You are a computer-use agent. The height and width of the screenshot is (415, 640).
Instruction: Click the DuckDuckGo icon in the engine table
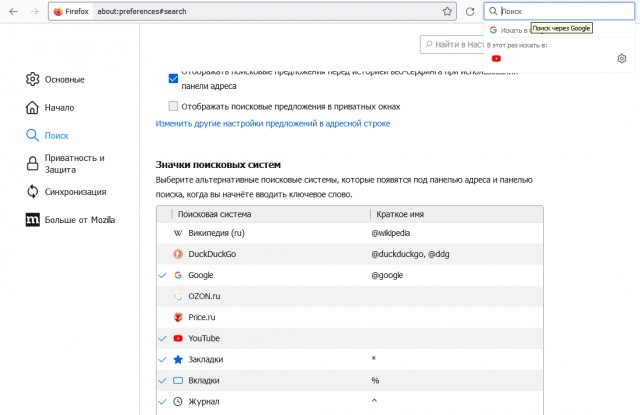178,254
